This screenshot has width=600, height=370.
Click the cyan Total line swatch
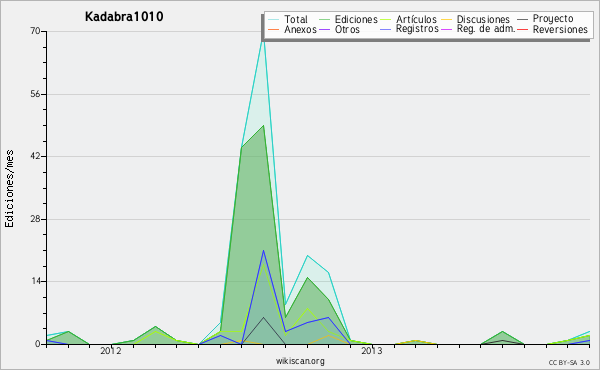[x=273, y=19]
